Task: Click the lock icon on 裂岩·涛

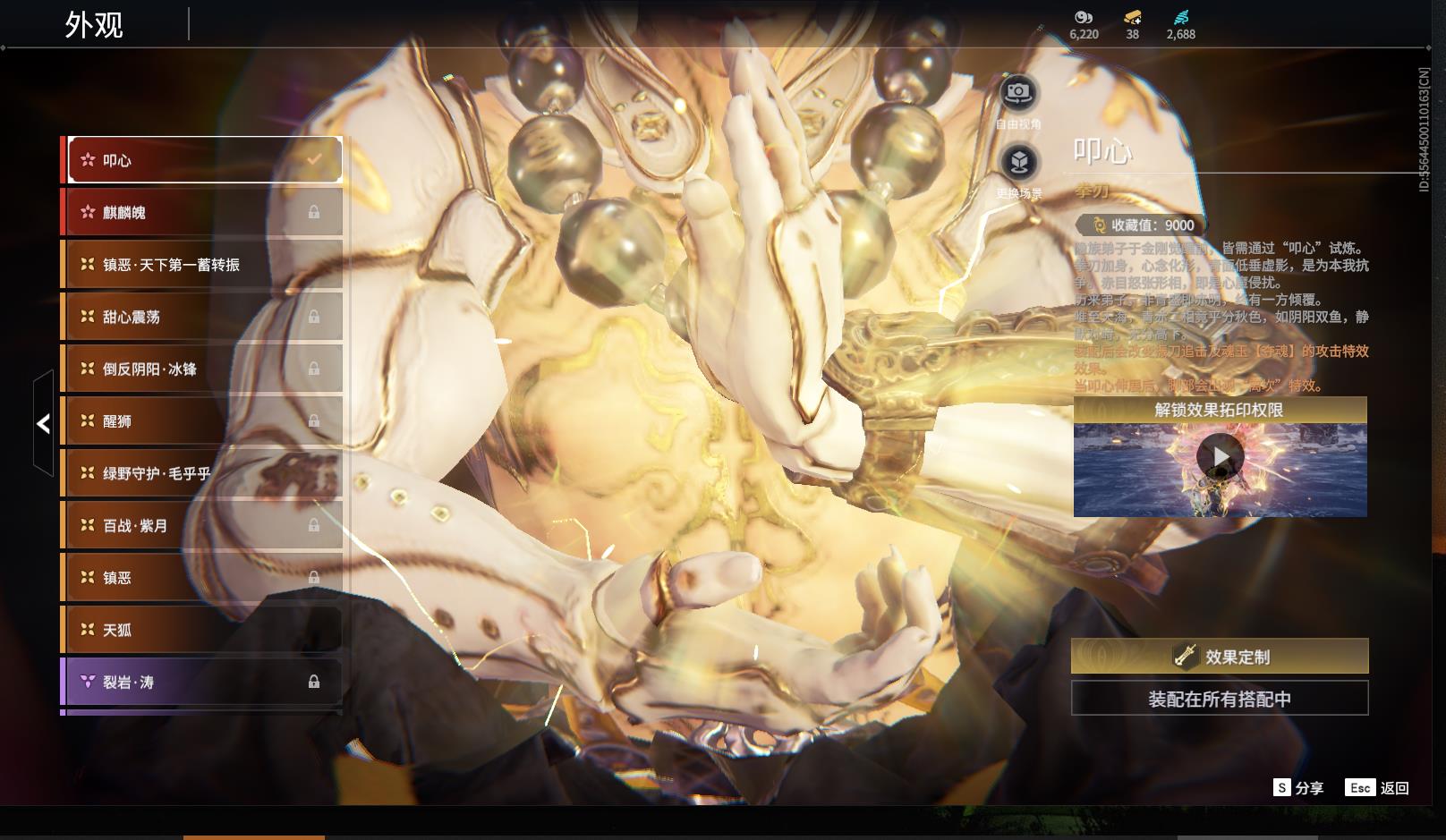Action: (314, 682)
